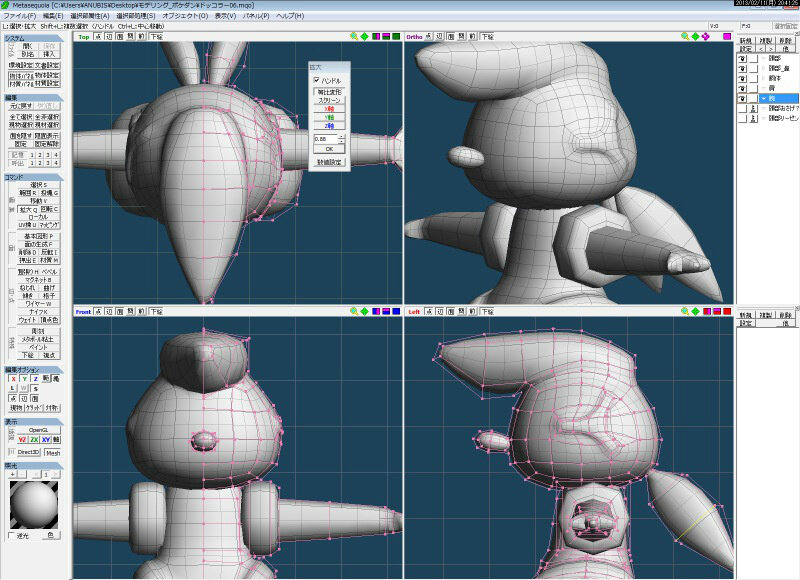
Task: Check the ハンドル checkbox in 拡大 dialog
Action: point(317,81)
